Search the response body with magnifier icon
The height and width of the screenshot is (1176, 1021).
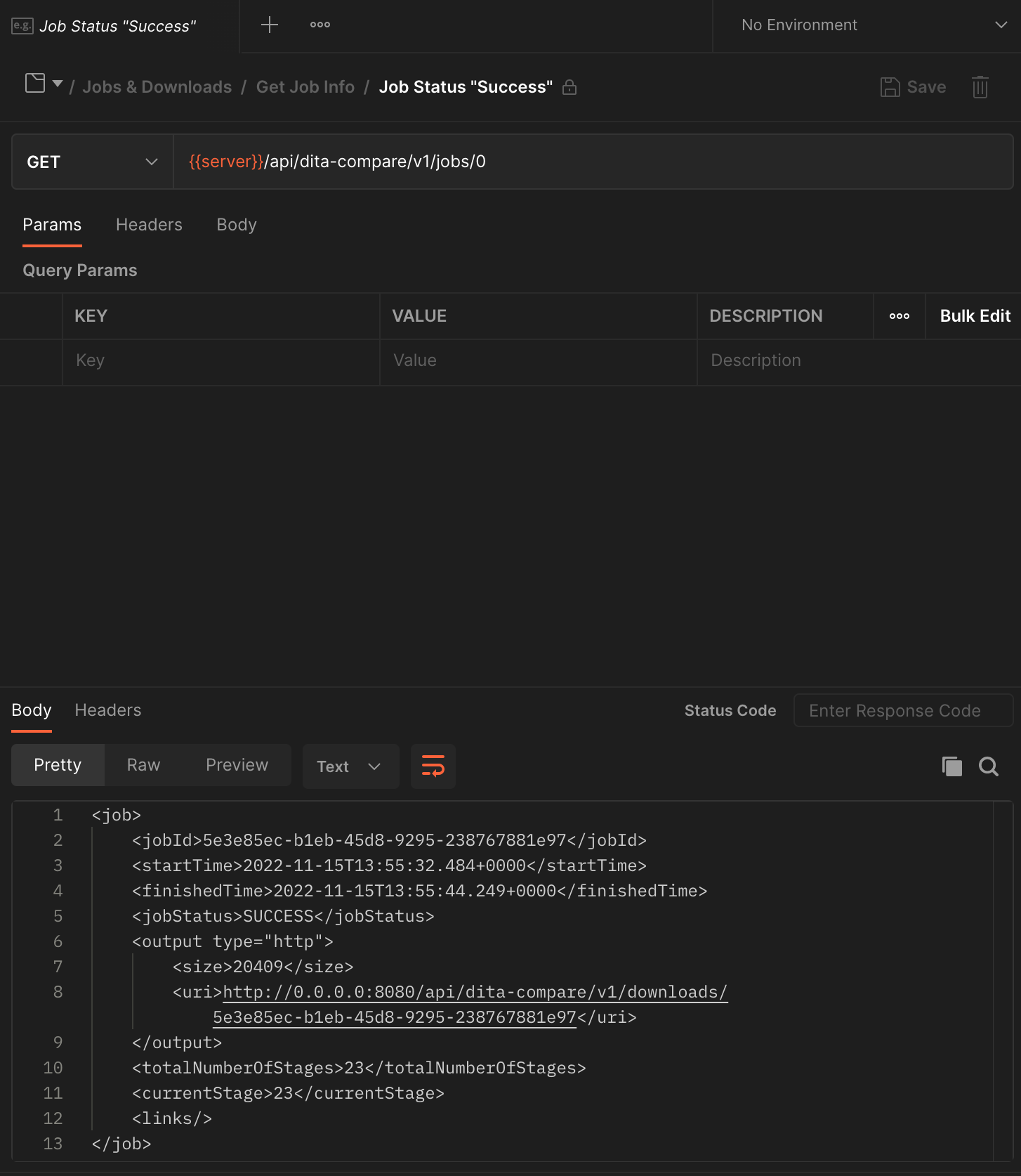point(989,766)
